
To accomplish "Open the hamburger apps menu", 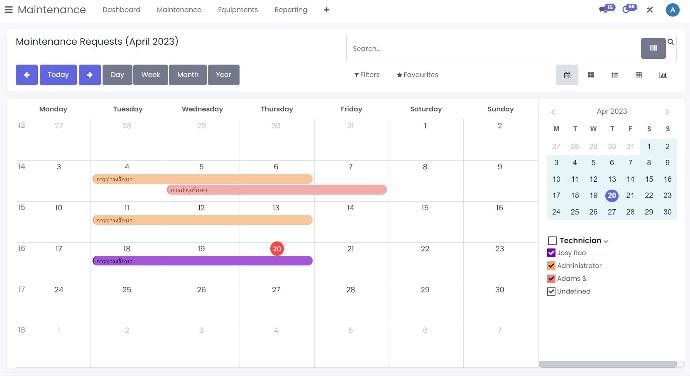I will pos(8,10).
